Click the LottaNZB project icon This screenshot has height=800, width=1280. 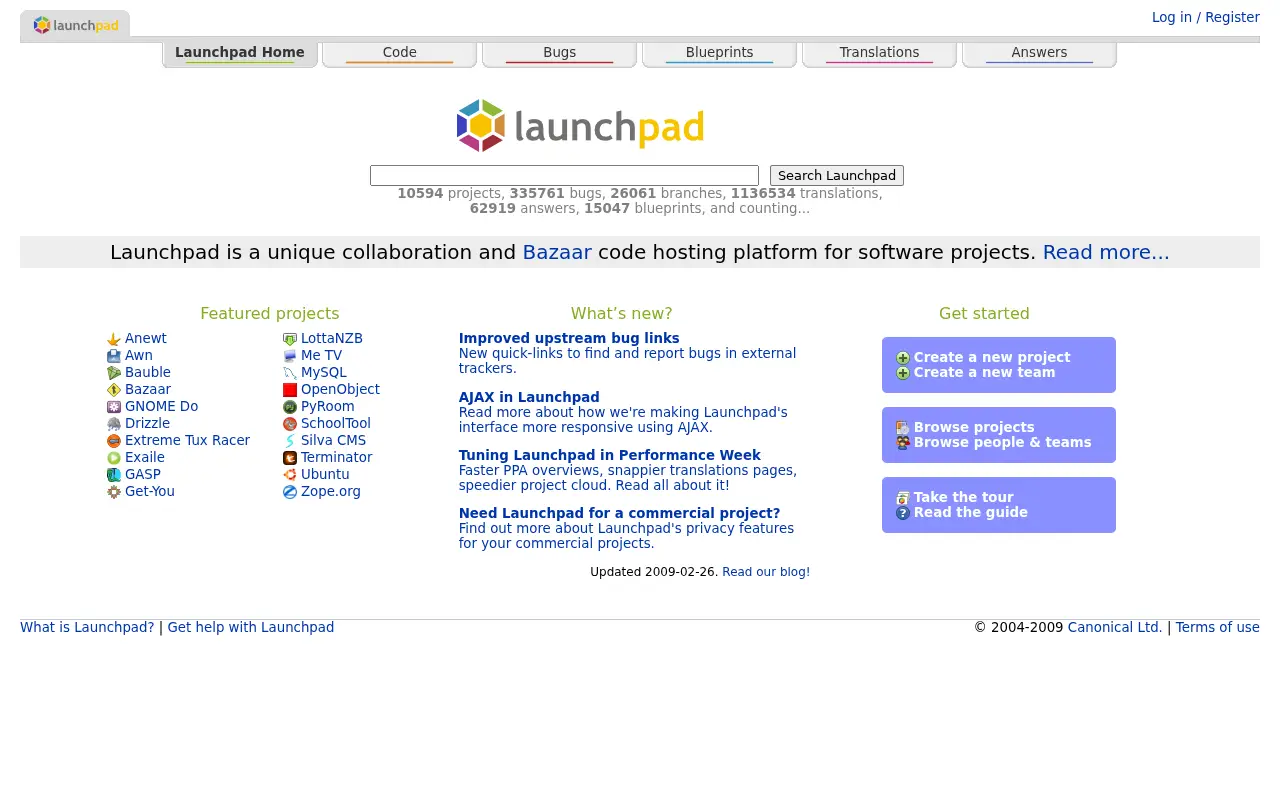(290, 339)
